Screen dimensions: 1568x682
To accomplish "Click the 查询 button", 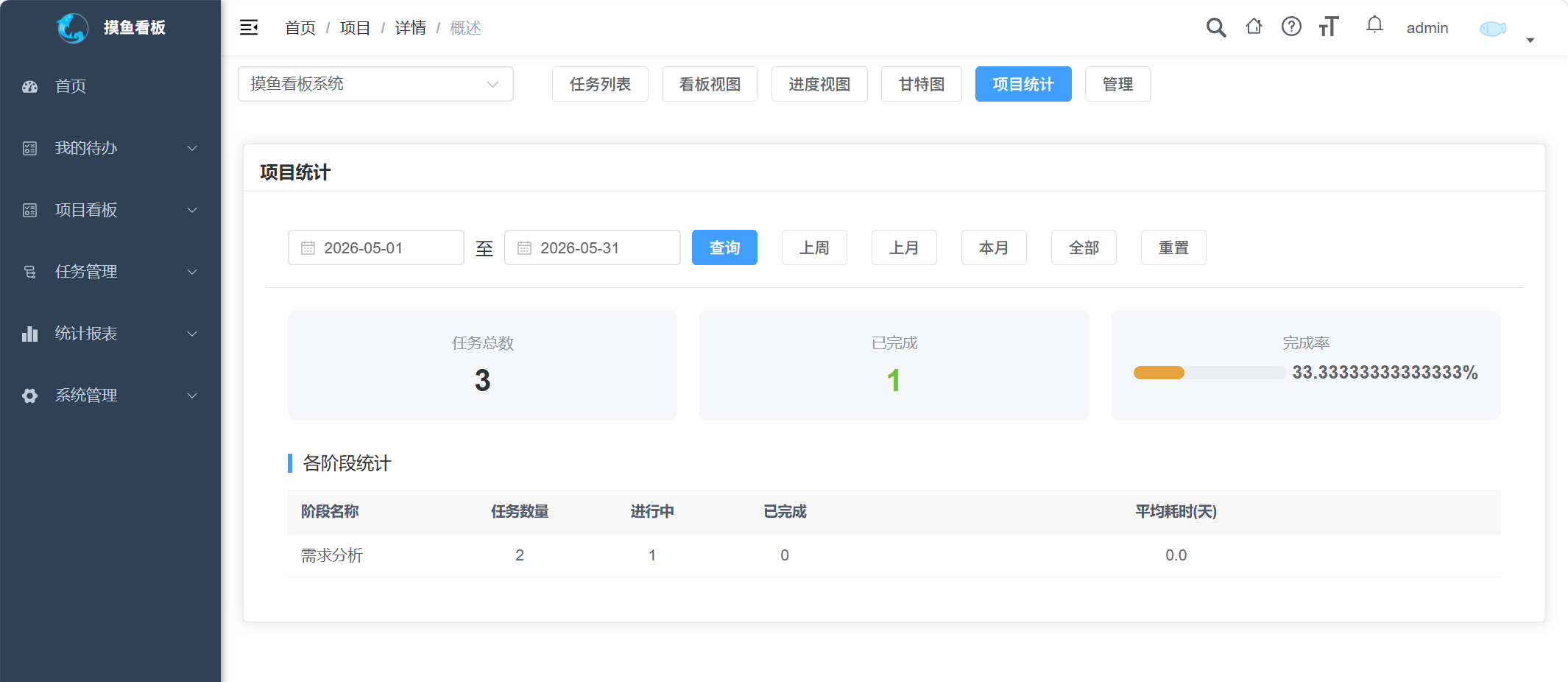I will pos(724,247).
